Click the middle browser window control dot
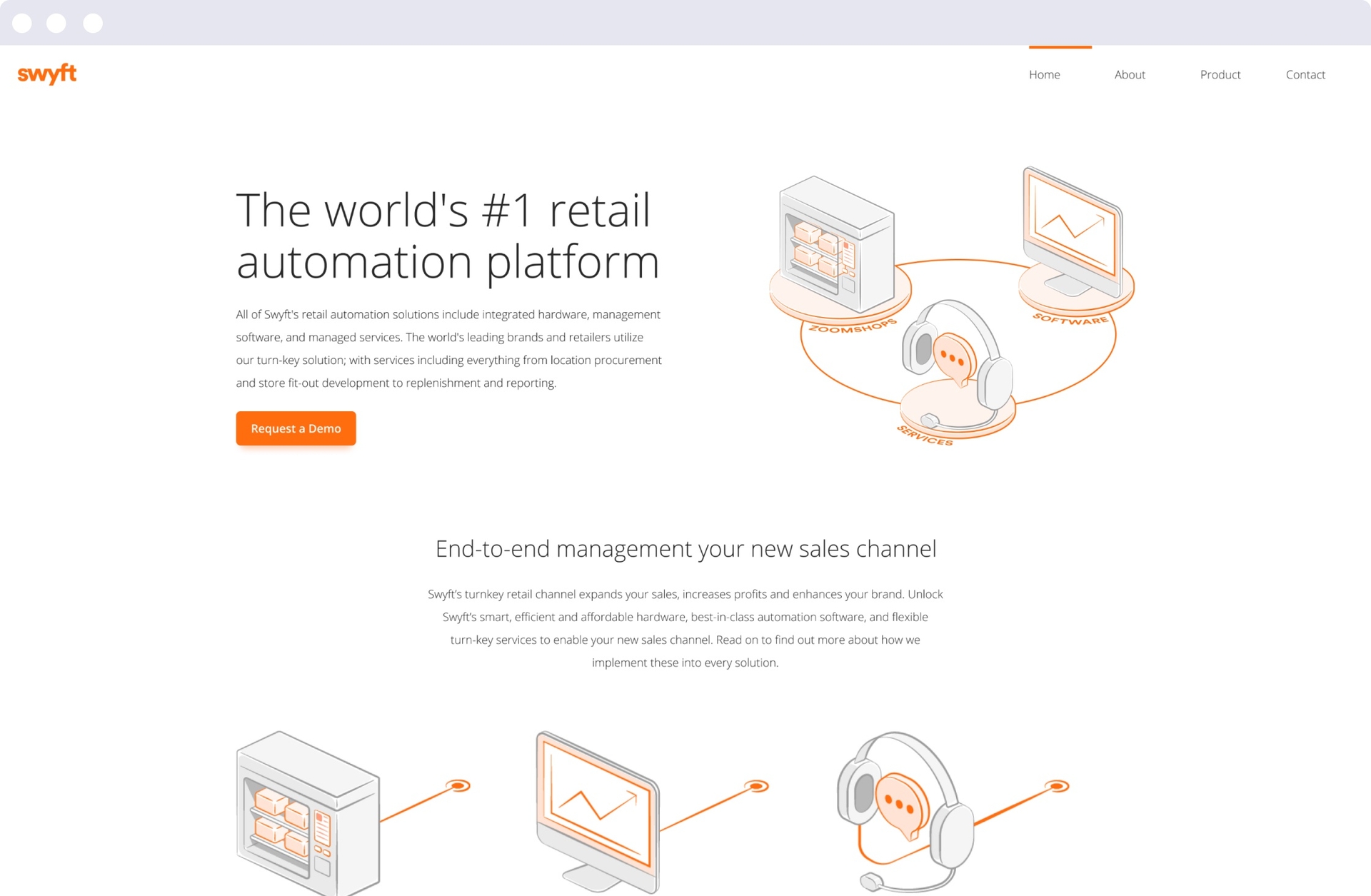1371x896 pixels. (56, 22)
